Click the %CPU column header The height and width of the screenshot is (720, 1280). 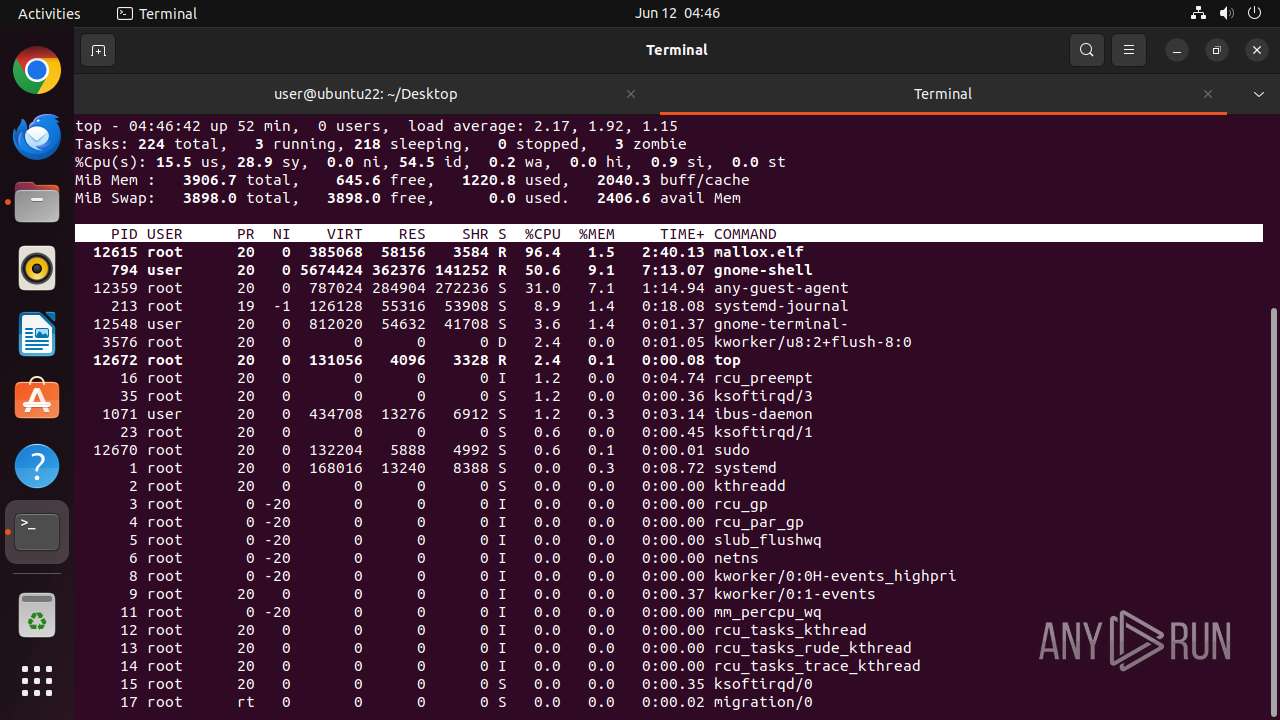(543, 234)
